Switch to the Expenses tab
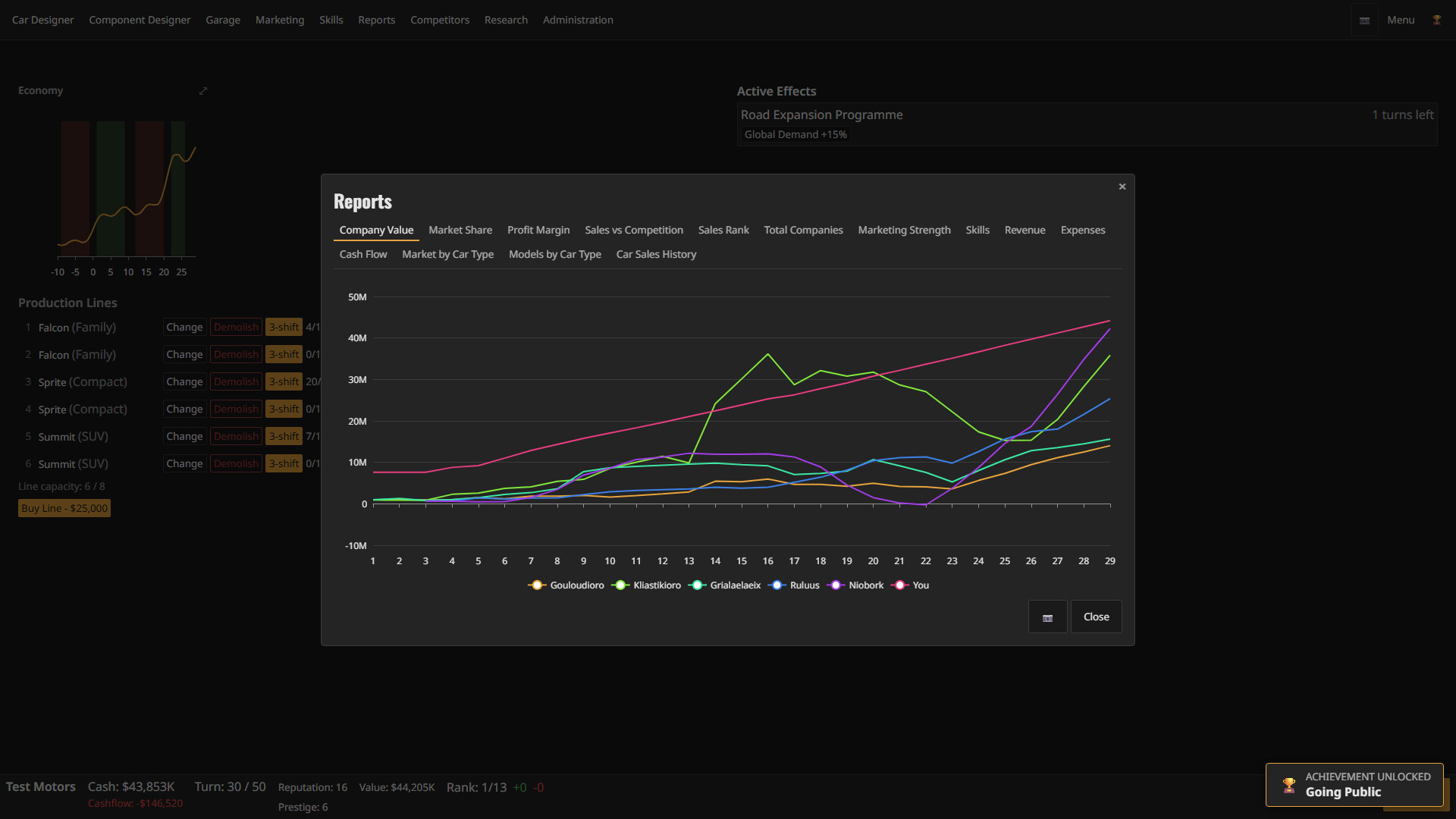1456x819 pixels. [1083, 230]
